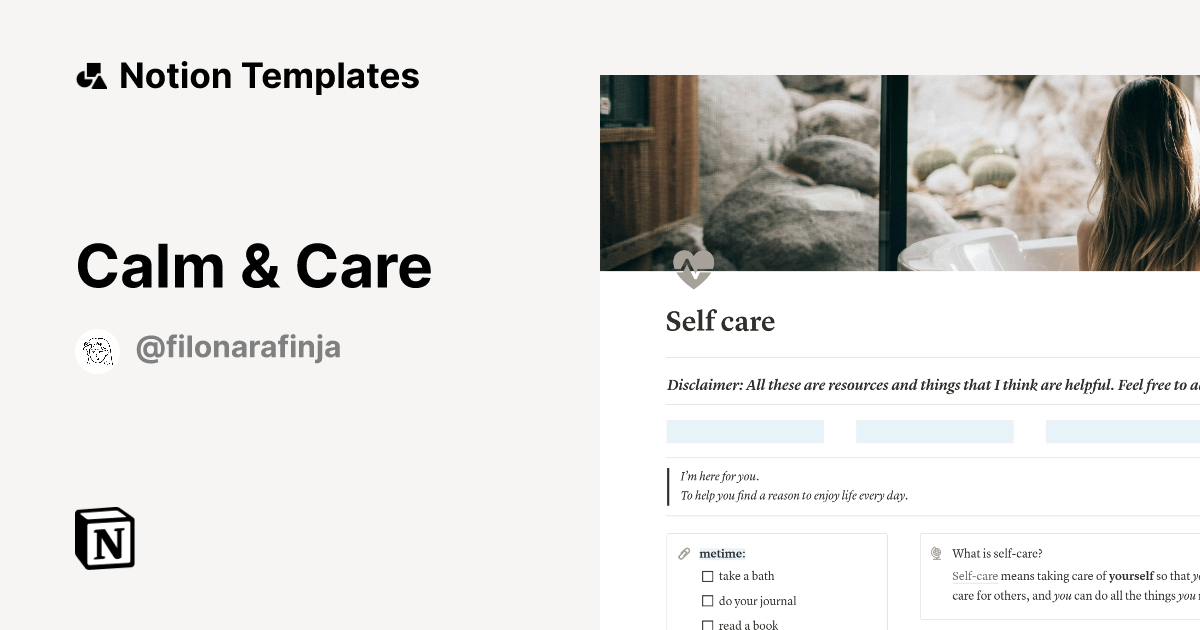Screen dimensions: 1200x630
Task: Click the black Notion "N" logo
Action: tap(103, 539)
